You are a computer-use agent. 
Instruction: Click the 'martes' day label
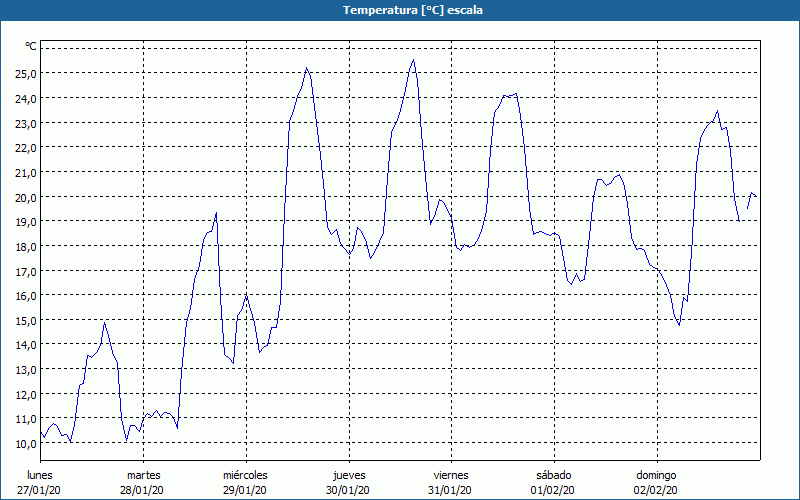(x=144, y=475)
